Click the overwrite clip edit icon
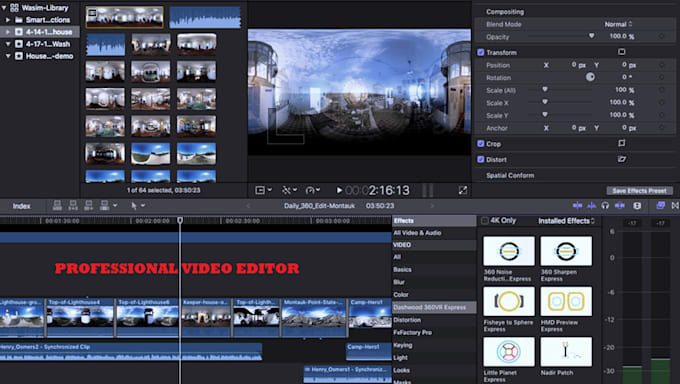 click(105, 206)
